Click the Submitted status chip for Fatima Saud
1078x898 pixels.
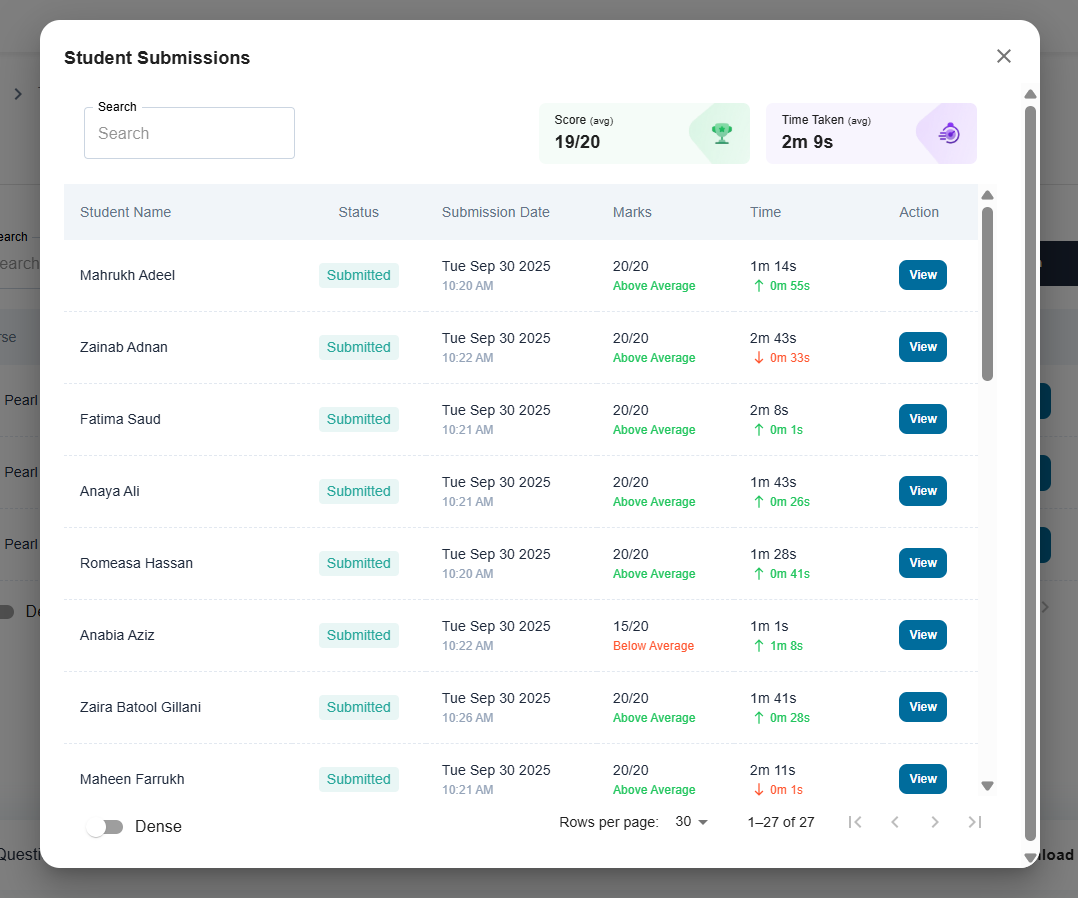pyautogui.click(x=358, y=419)
